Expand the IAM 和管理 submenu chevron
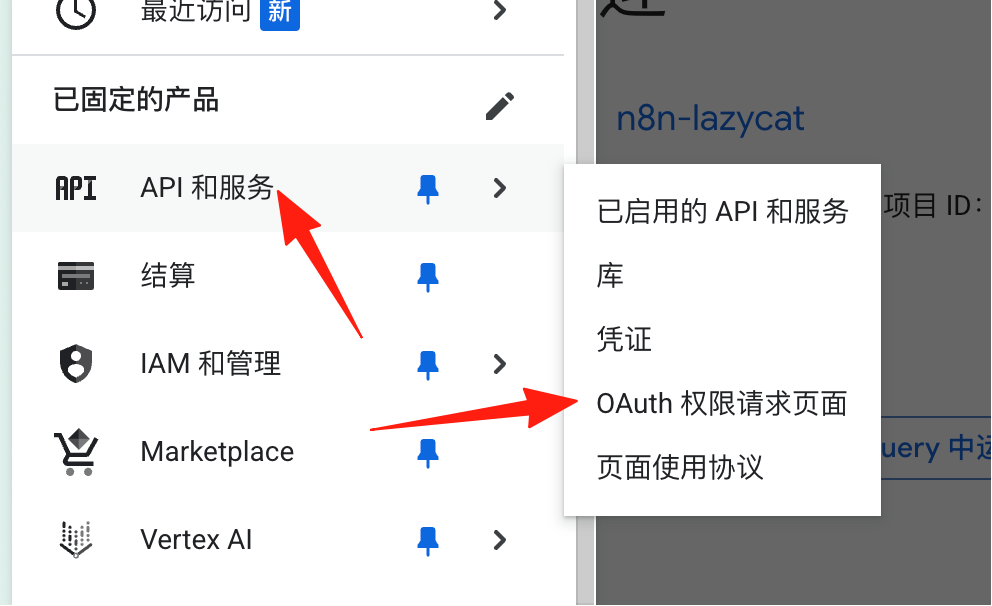The height and width of the screenshot is (606, 992). coord(500,364)
